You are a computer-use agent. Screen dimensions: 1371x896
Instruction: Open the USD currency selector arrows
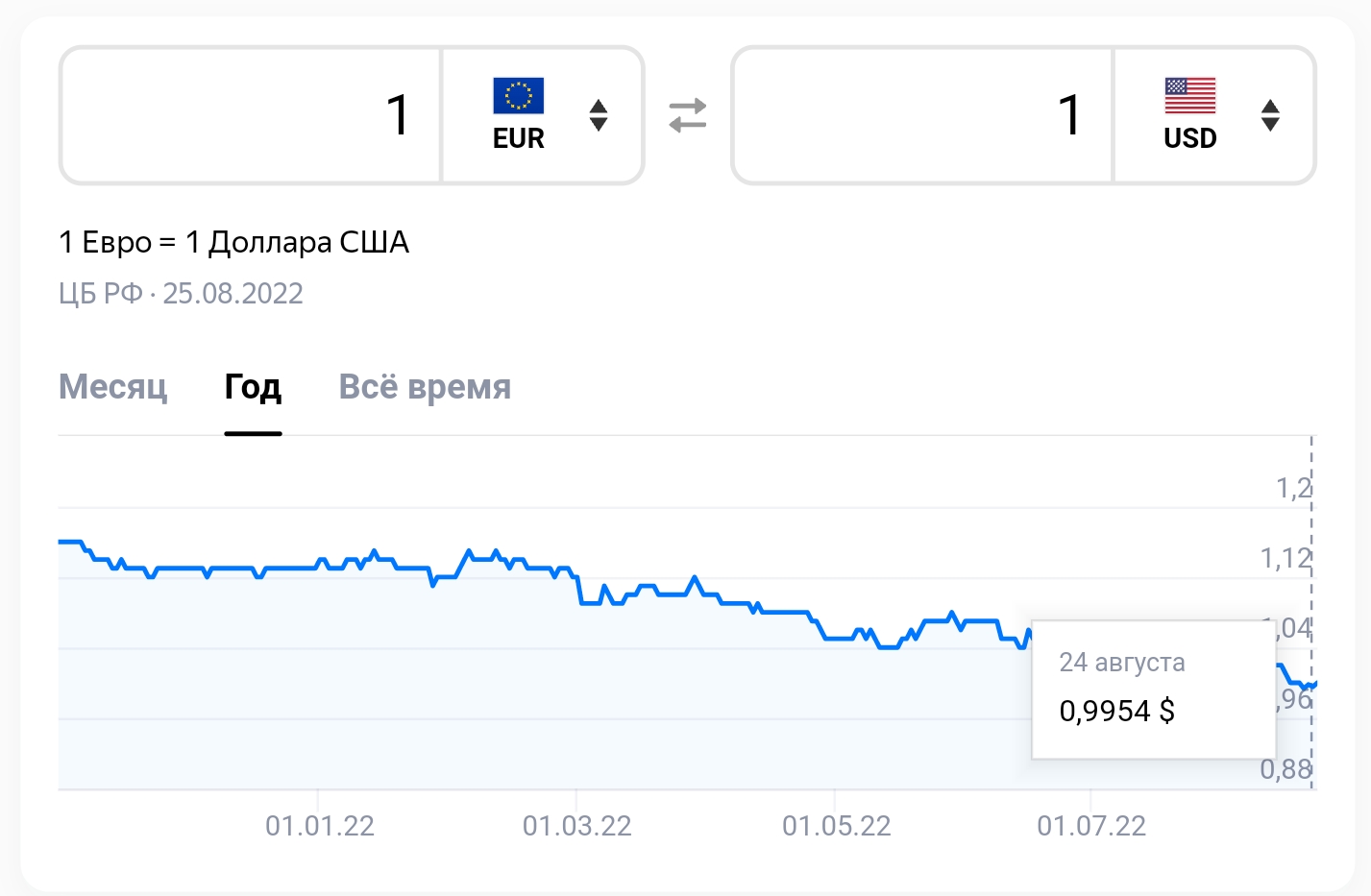tap(1270, 115)
